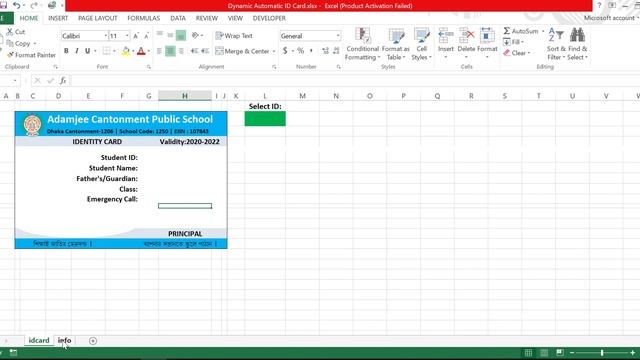Click the AutoSum button
This screenshot has width=640, height=360.
click(x=521, y=31)
